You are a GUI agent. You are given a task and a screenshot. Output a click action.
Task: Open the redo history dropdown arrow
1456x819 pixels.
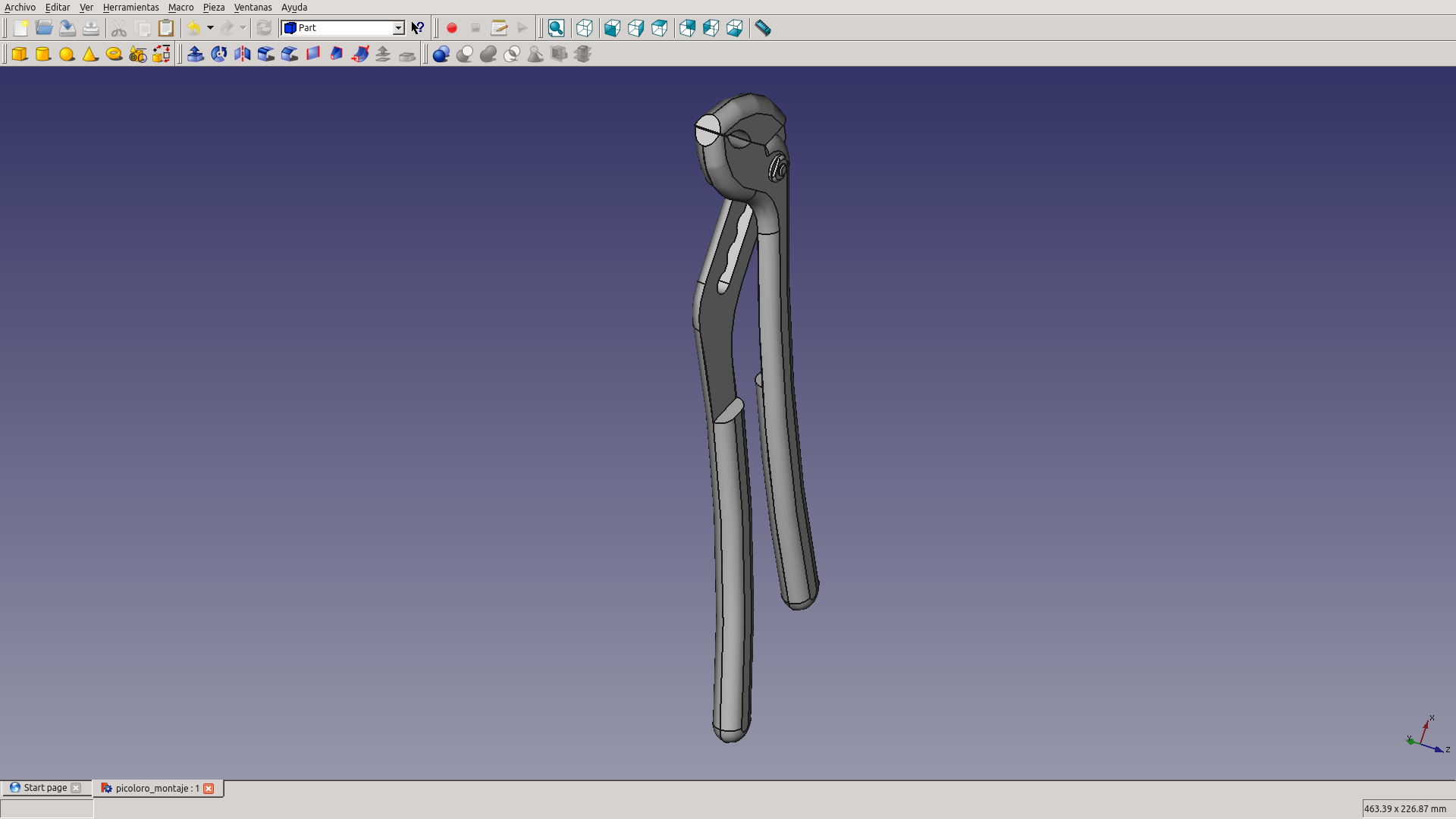[x=243, y=28]
